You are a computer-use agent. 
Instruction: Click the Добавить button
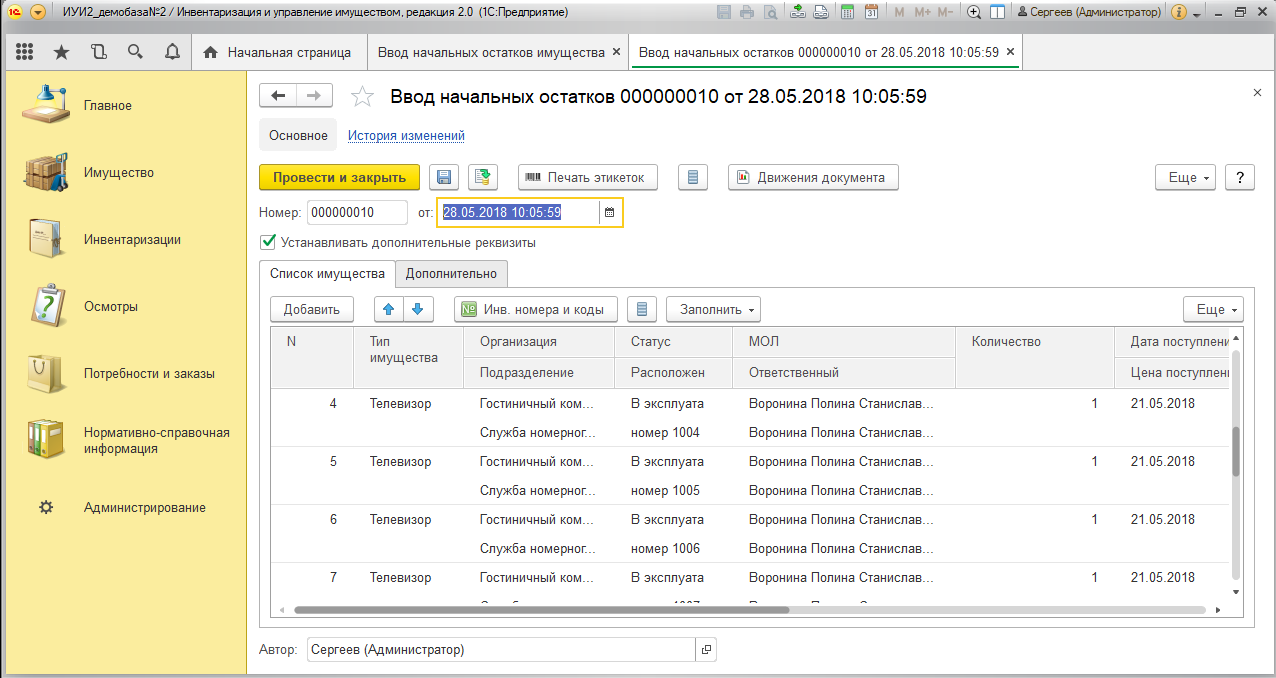click(x=312, y=309)
